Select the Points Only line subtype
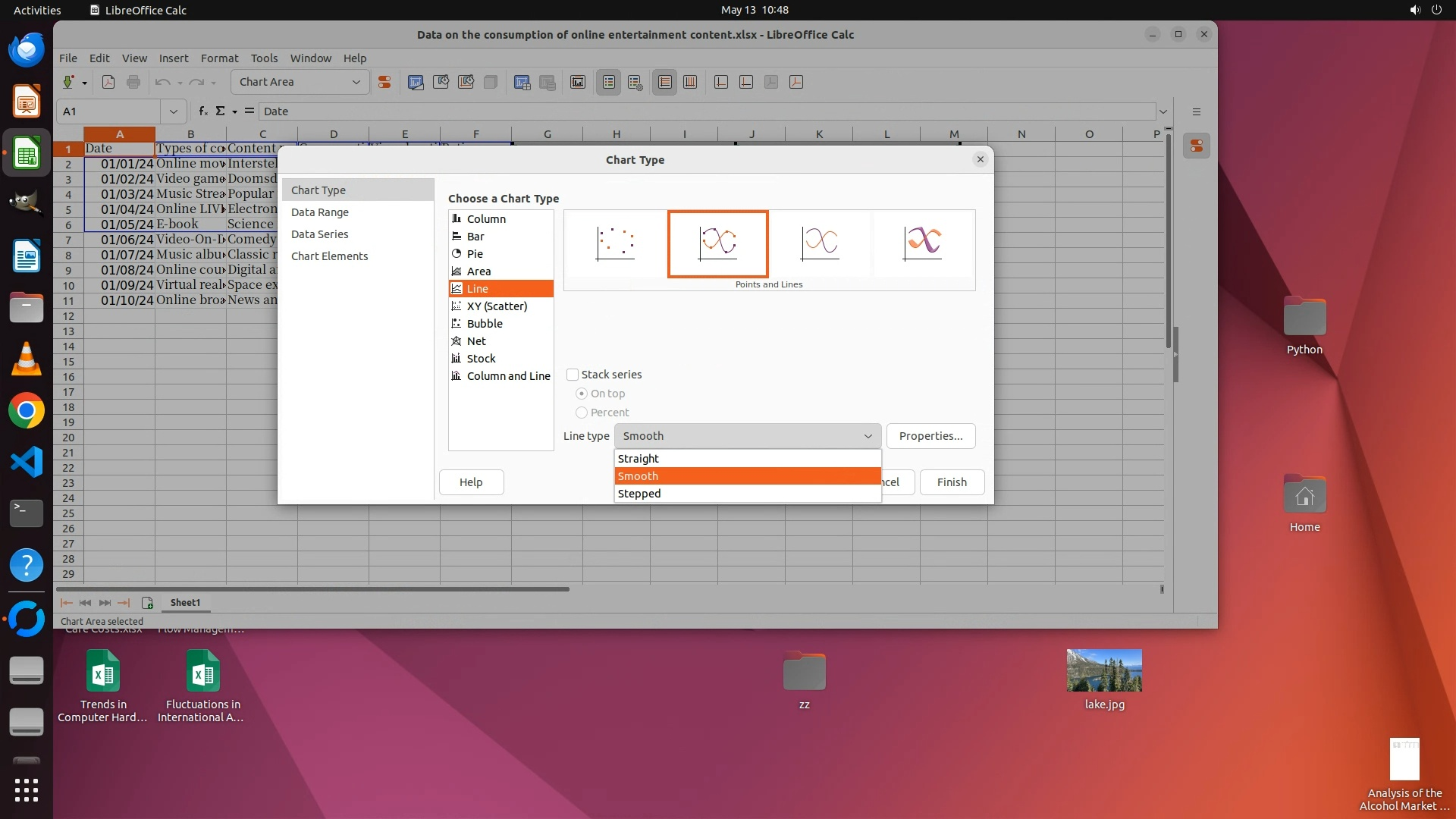The image size is (1456, 819). coord(615,243)
